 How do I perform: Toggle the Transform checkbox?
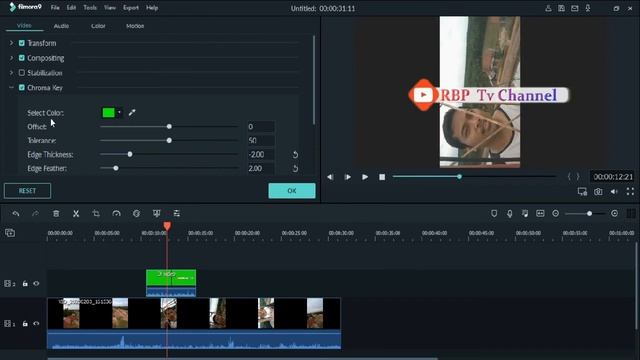coord(22,43)
